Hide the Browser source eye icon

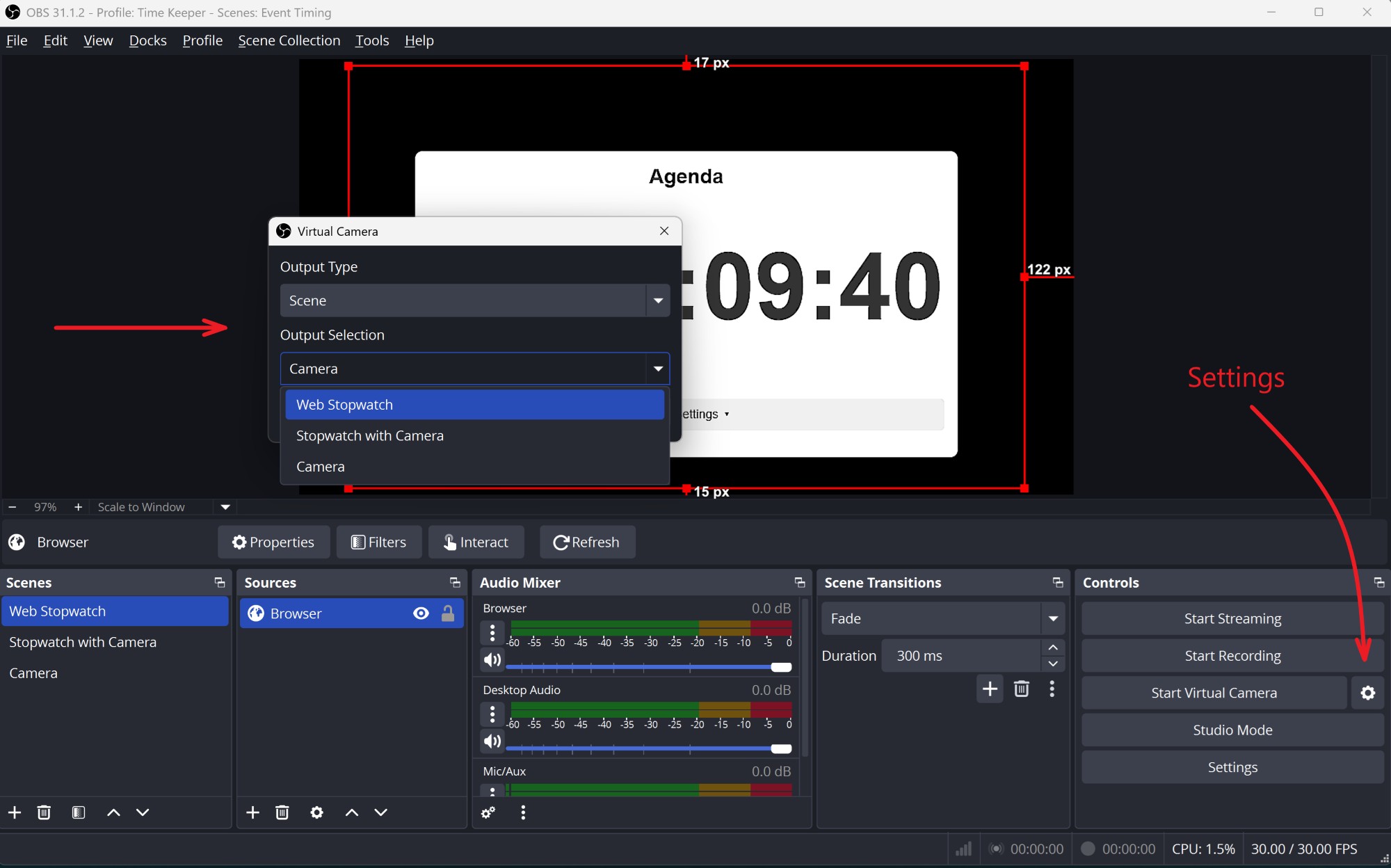click(x=421, y=613)
